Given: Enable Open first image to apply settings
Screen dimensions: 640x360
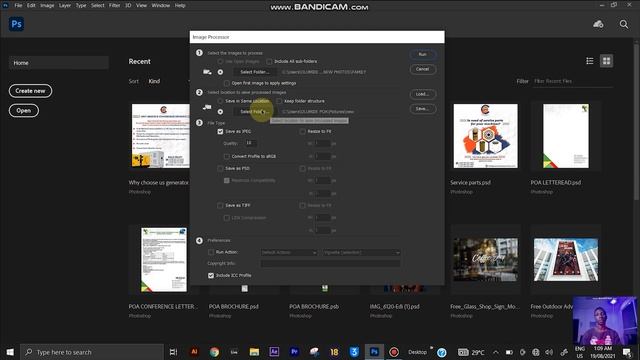Looking at the screenshot, I should click(x=227, y=83).
